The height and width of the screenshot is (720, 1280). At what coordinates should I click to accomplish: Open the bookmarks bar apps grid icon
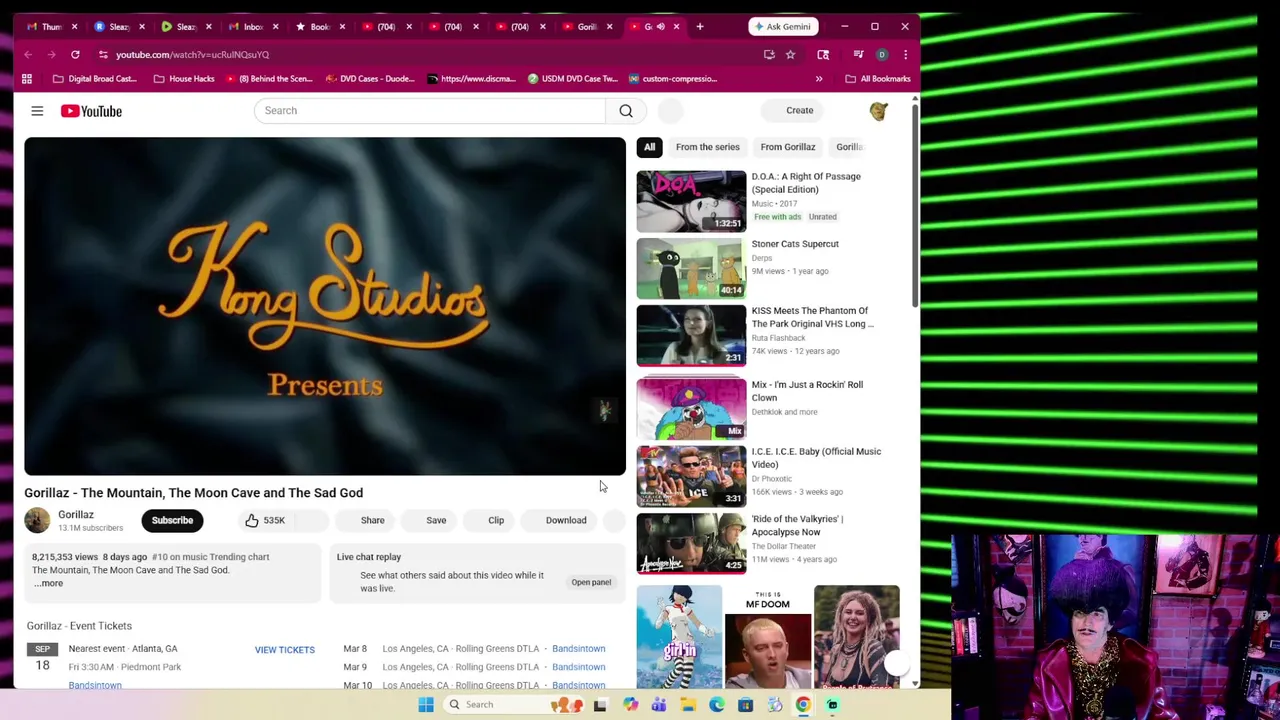(x=27, y=79)
